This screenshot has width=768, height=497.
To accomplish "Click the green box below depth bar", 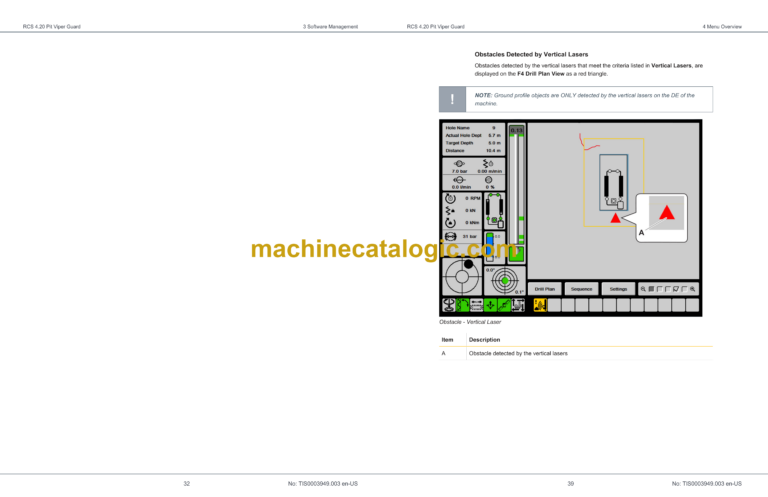I will click(516, 254).
